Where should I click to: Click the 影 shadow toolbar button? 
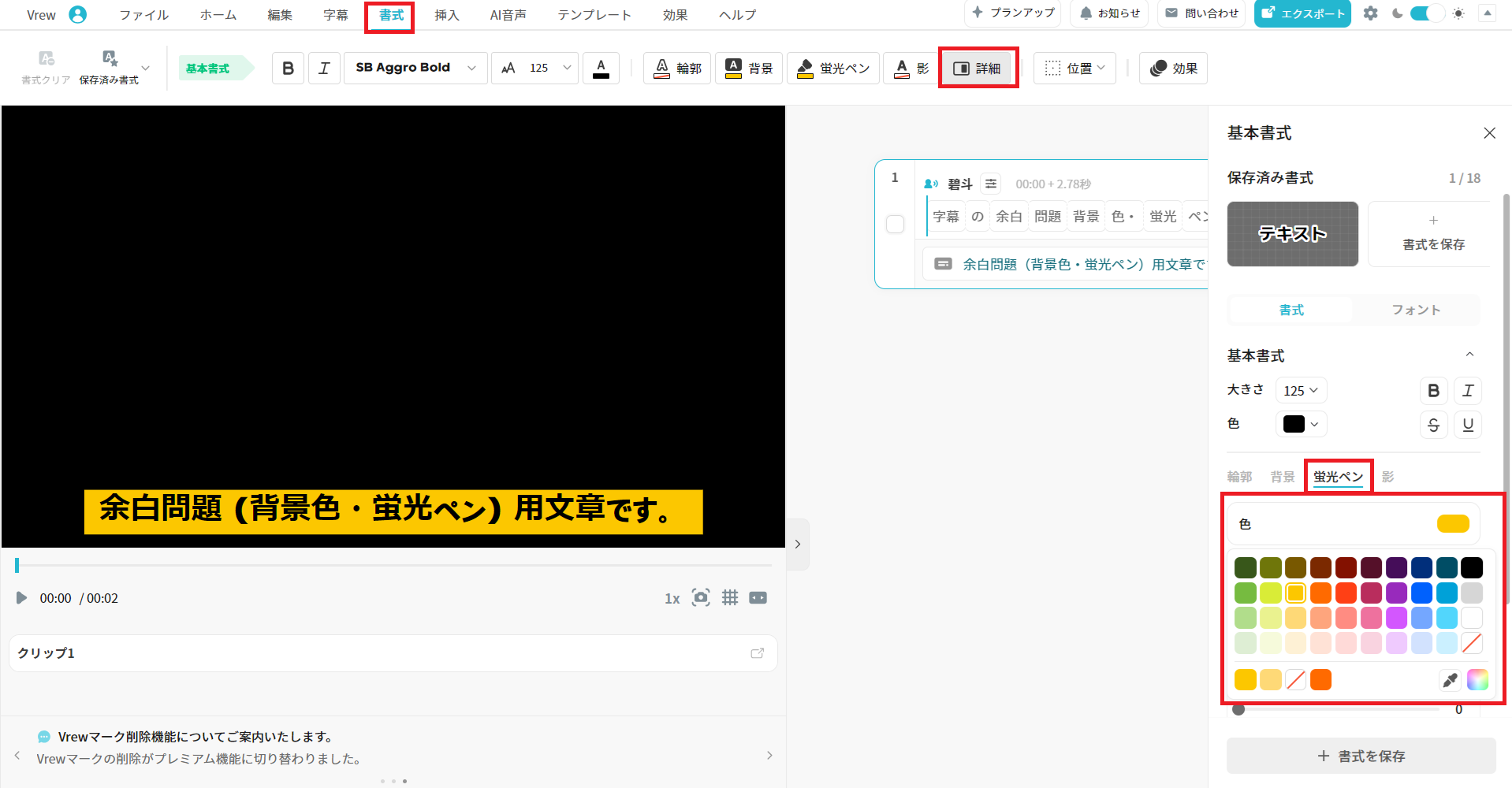click(x=911, y=69)
